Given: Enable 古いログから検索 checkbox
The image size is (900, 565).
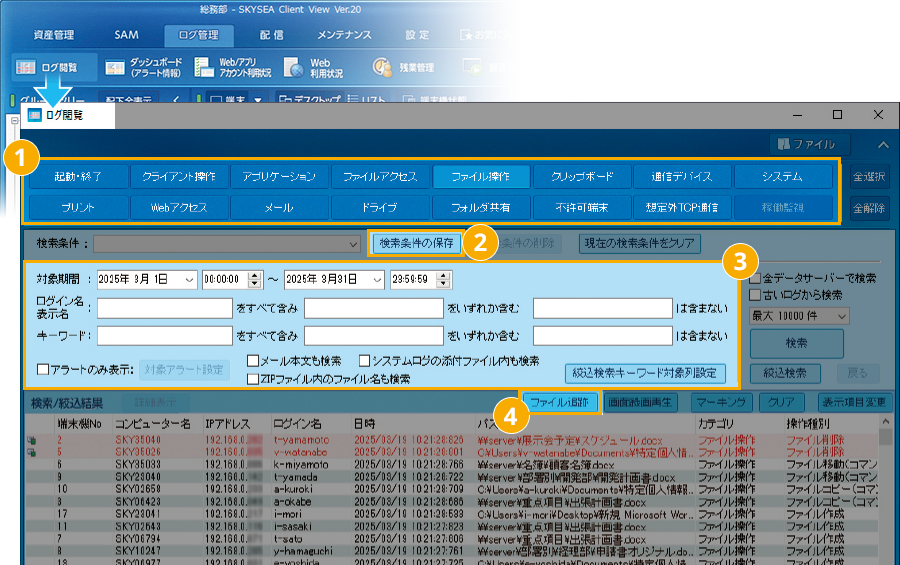Looking at the screenshot, I should pyautogui.click(x=755, y=295).
